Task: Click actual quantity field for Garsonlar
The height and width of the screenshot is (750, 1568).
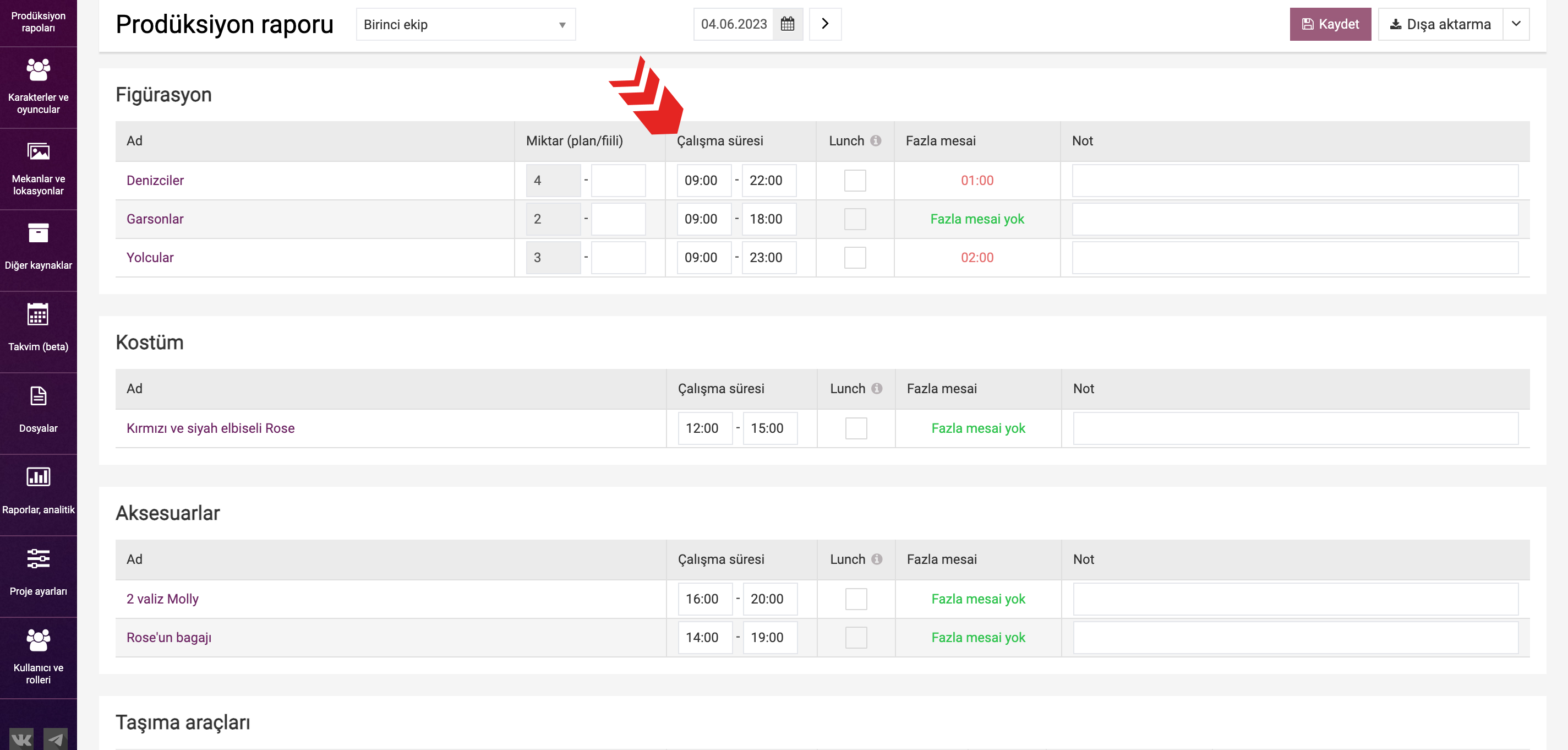Action: pos(618,219)
